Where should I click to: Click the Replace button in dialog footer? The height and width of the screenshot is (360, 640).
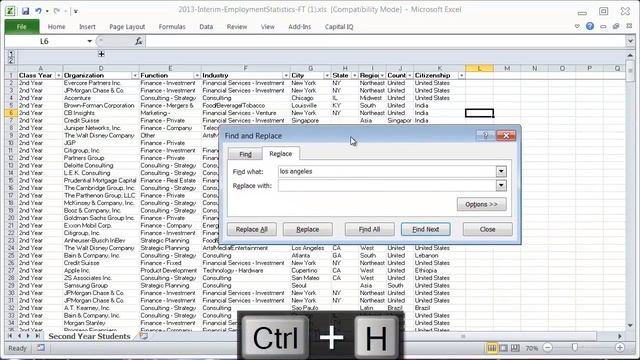[308, 229]
